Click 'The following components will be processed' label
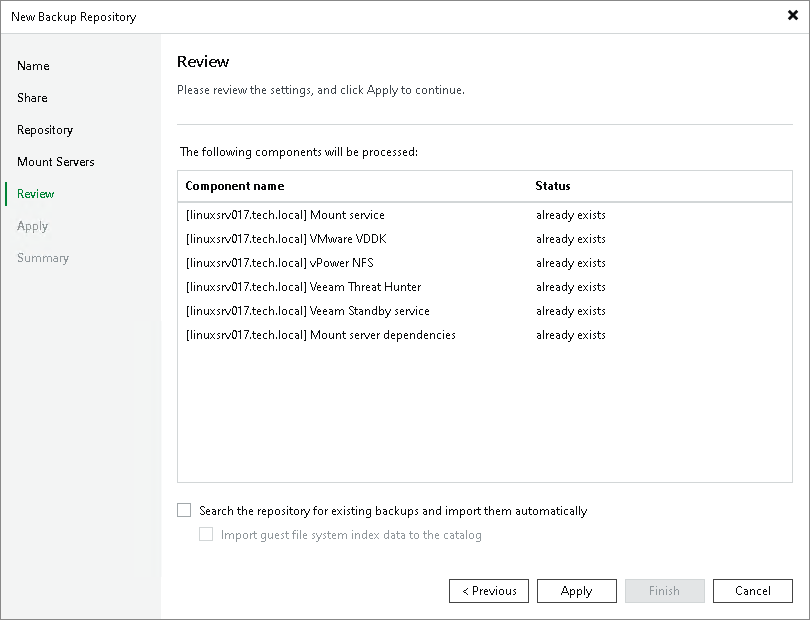This screenshot has height=620, width=810. coord(299,152)
